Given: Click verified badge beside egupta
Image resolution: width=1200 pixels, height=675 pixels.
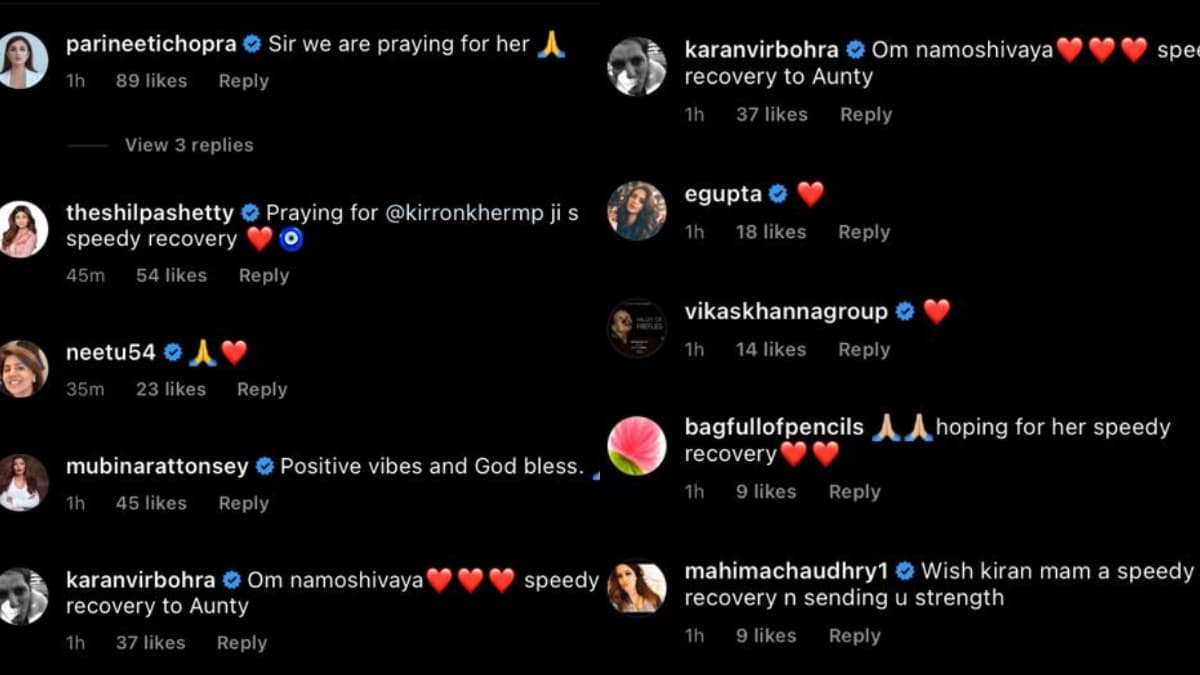Looking at the screenshot, I should pyautogui.click(x=778, y=194).
